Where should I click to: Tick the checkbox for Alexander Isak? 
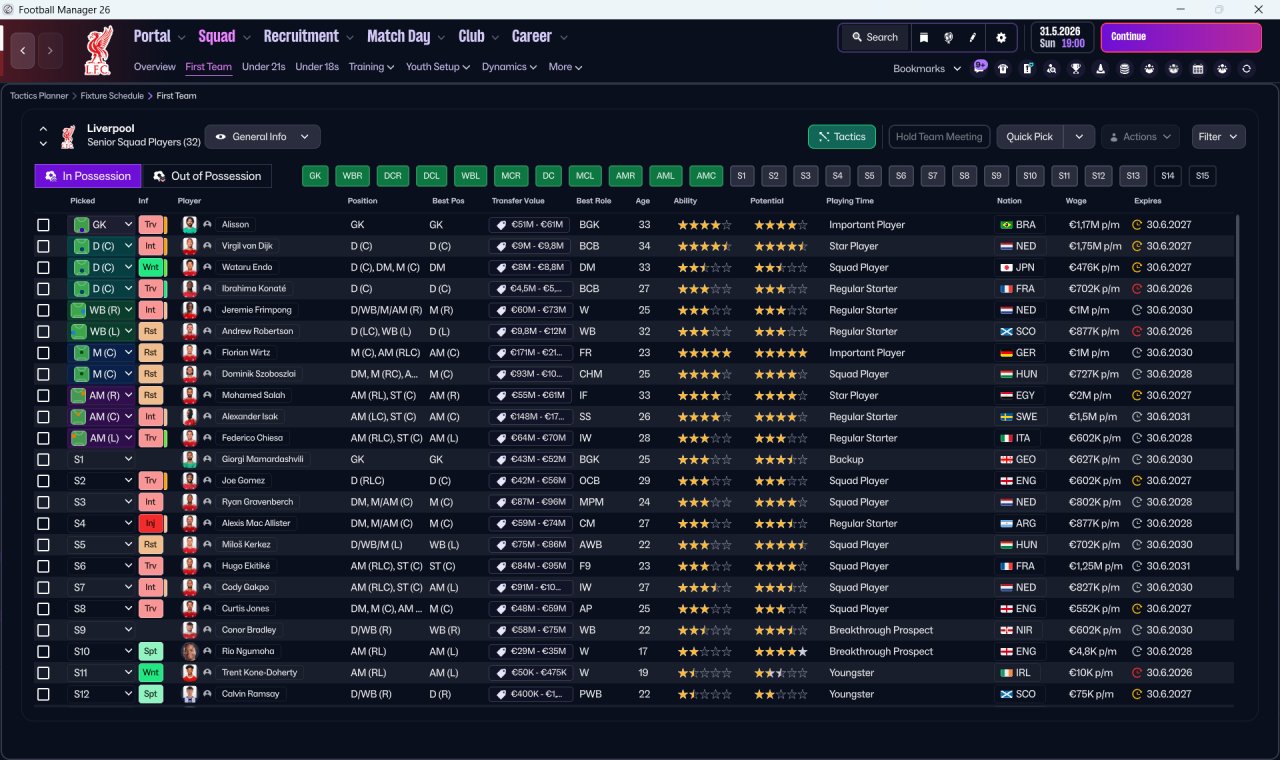[43, 417]
